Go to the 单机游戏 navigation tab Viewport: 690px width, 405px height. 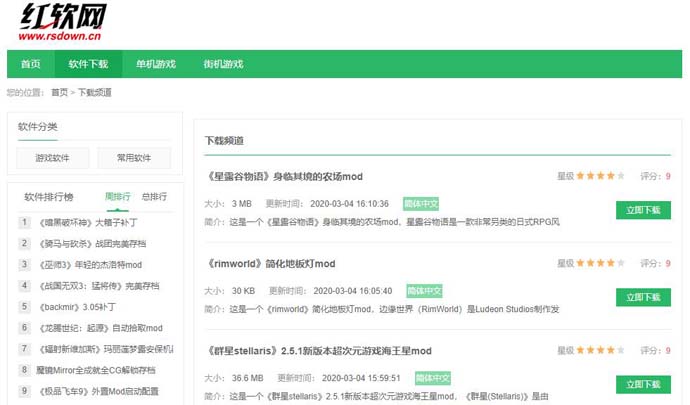pos(156,64)
